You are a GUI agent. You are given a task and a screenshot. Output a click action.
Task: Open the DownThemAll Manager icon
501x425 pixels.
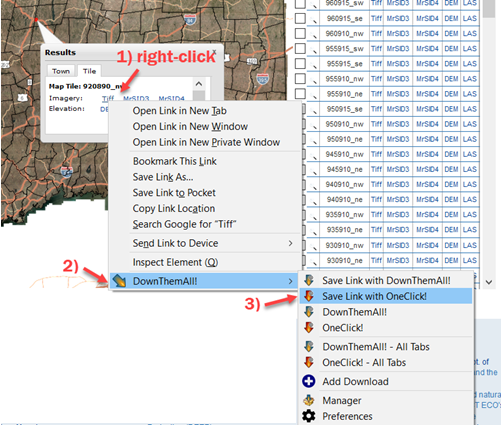coord(309,400)
